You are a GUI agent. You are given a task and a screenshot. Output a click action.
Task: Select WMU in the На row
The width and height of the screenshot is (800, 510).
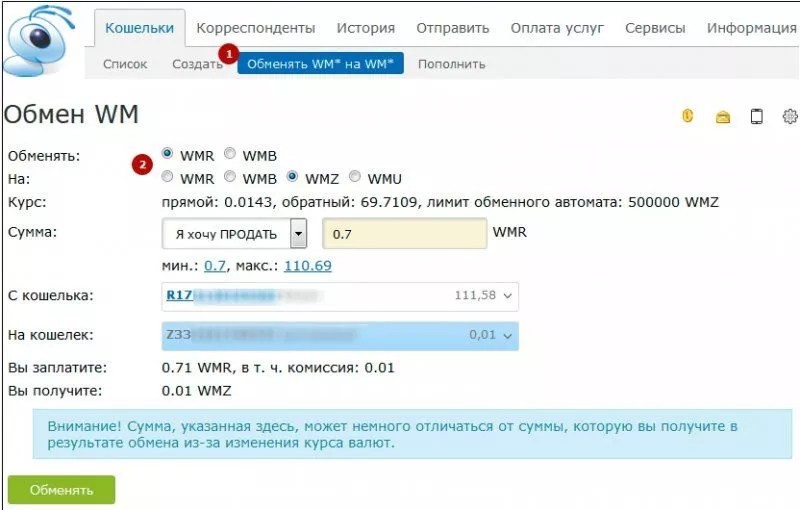pos(355,176)
